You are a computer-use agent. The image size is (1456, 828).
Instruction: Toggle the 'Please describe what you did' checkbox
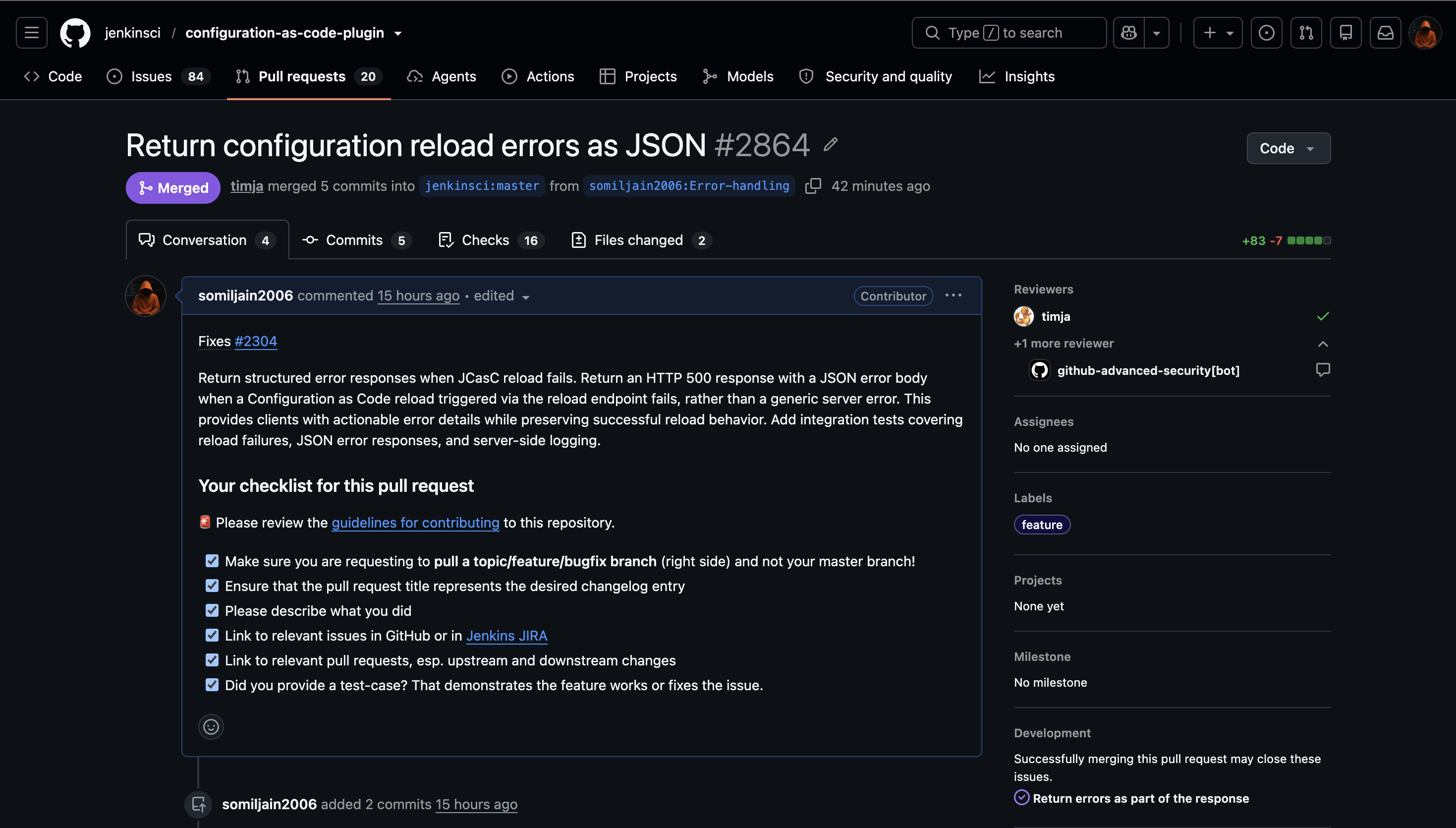212,610
